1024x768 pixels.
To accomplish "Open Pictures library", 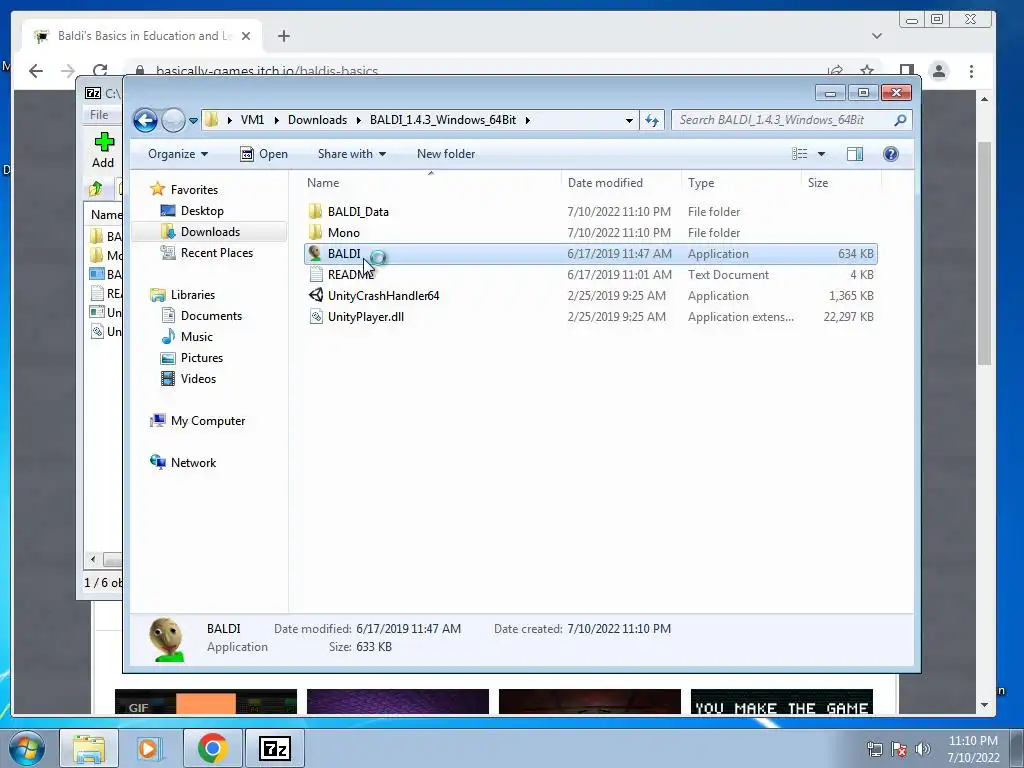I will click(x=202, y=358).
